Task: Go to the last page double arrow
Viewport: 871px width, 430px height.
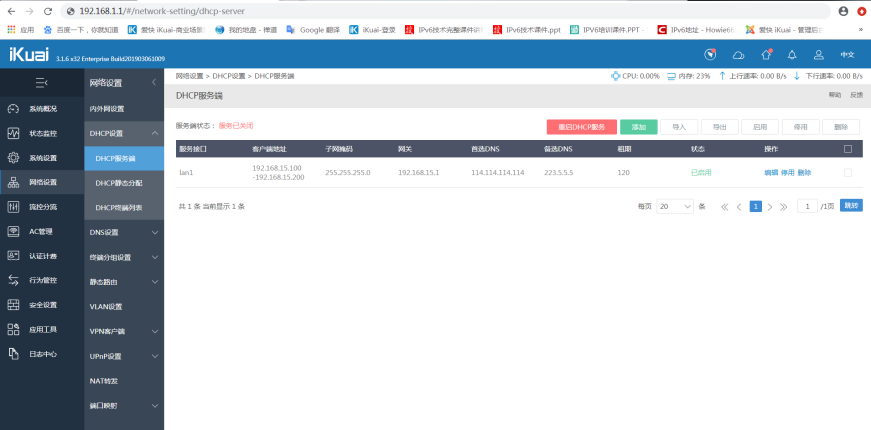Action: point(784,207)
